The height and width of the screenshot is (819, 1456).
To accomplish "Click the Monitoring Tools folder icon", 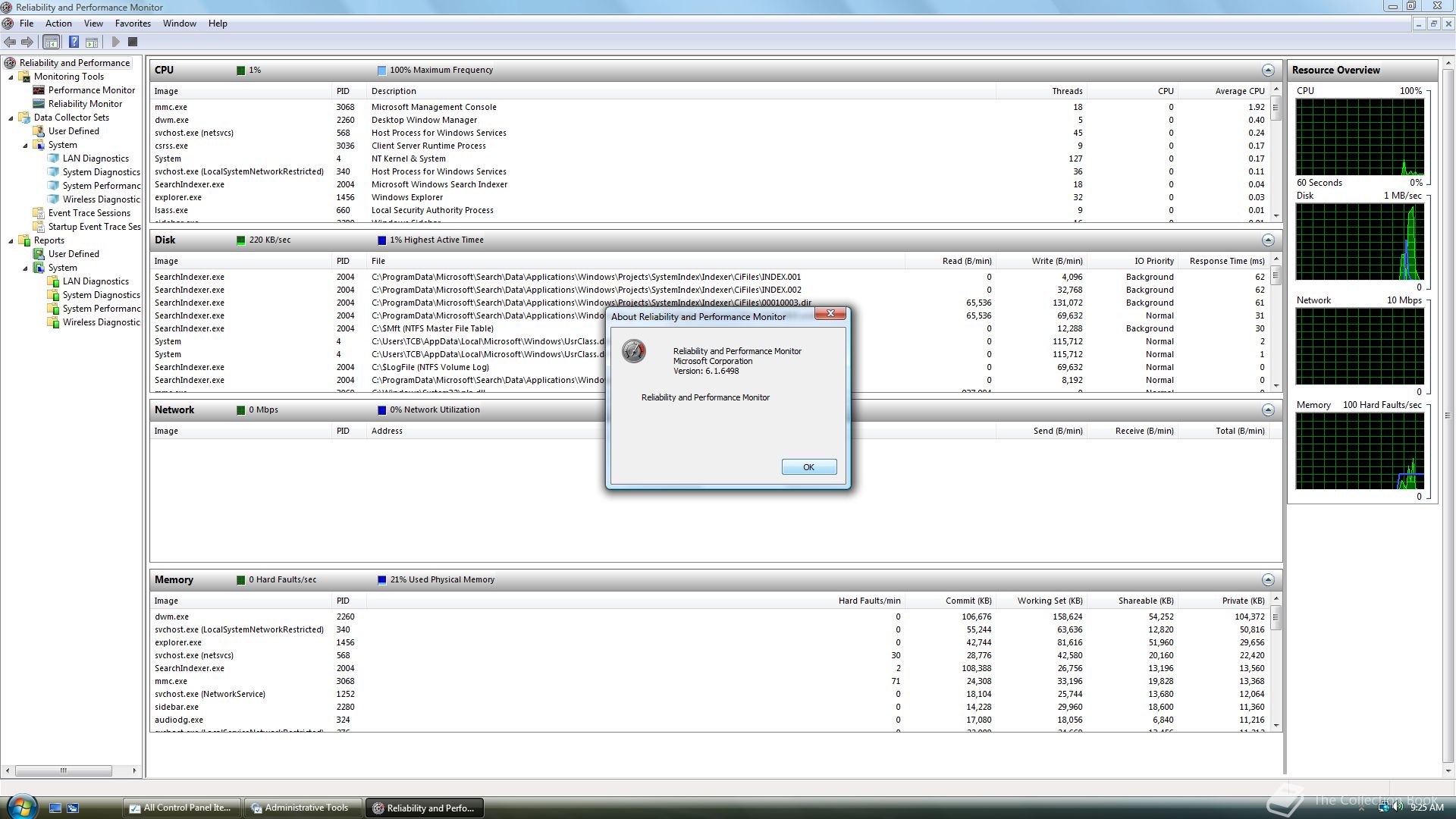I will tap(25, 77).
